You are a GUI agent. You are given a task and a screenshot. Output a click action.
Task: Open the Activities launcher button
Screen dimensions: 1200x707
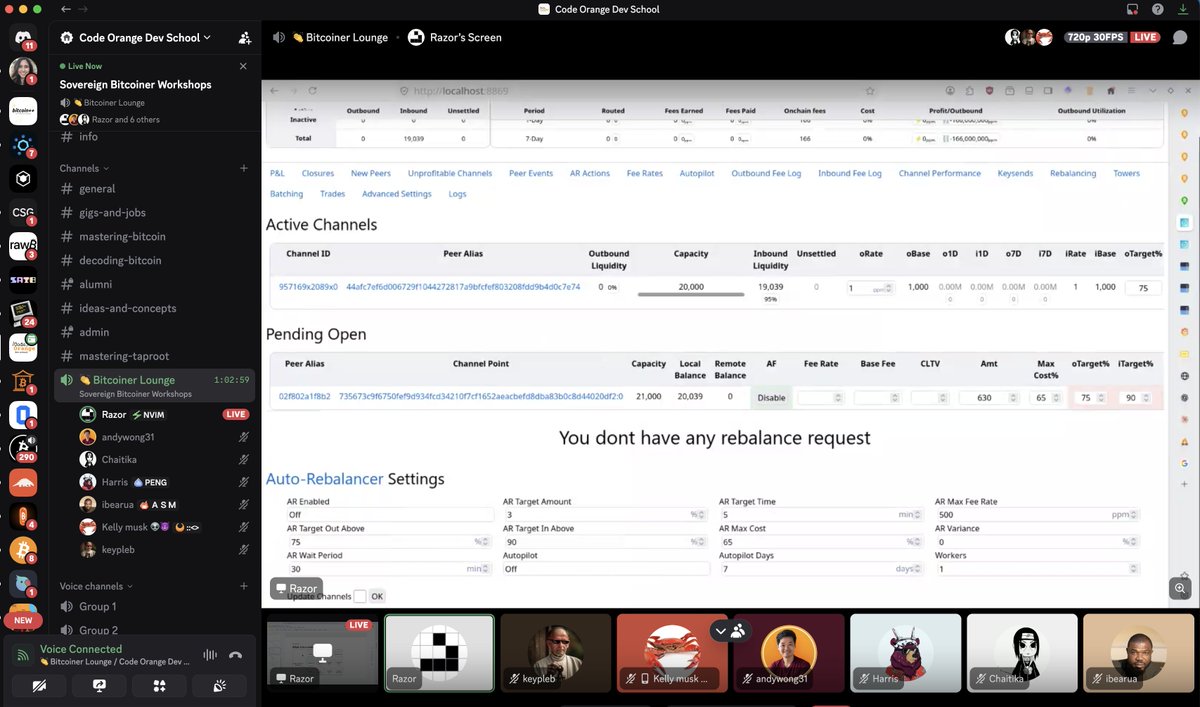coord(160,686)
